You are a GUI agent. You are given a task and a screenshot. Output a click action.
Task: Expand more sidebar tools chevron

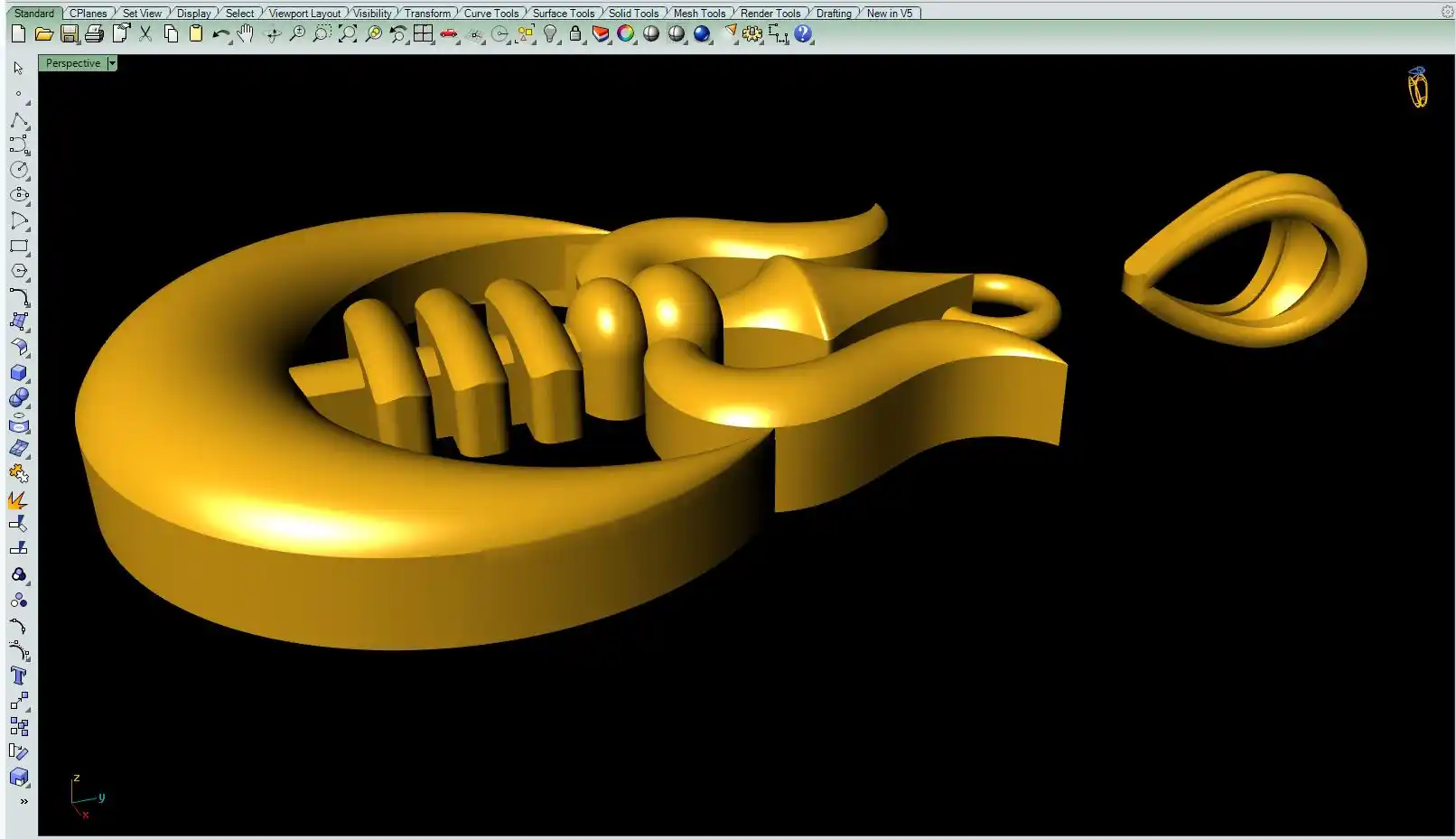(23, 801)
